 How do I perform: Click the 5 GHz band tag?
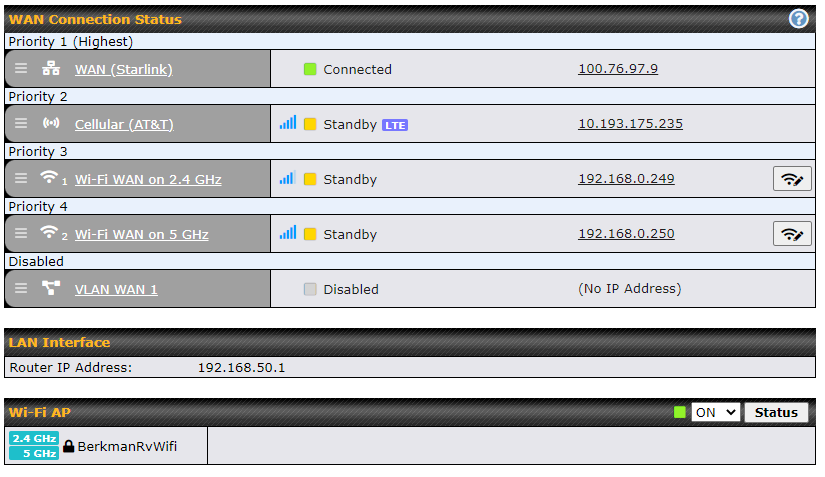point(34,453)
